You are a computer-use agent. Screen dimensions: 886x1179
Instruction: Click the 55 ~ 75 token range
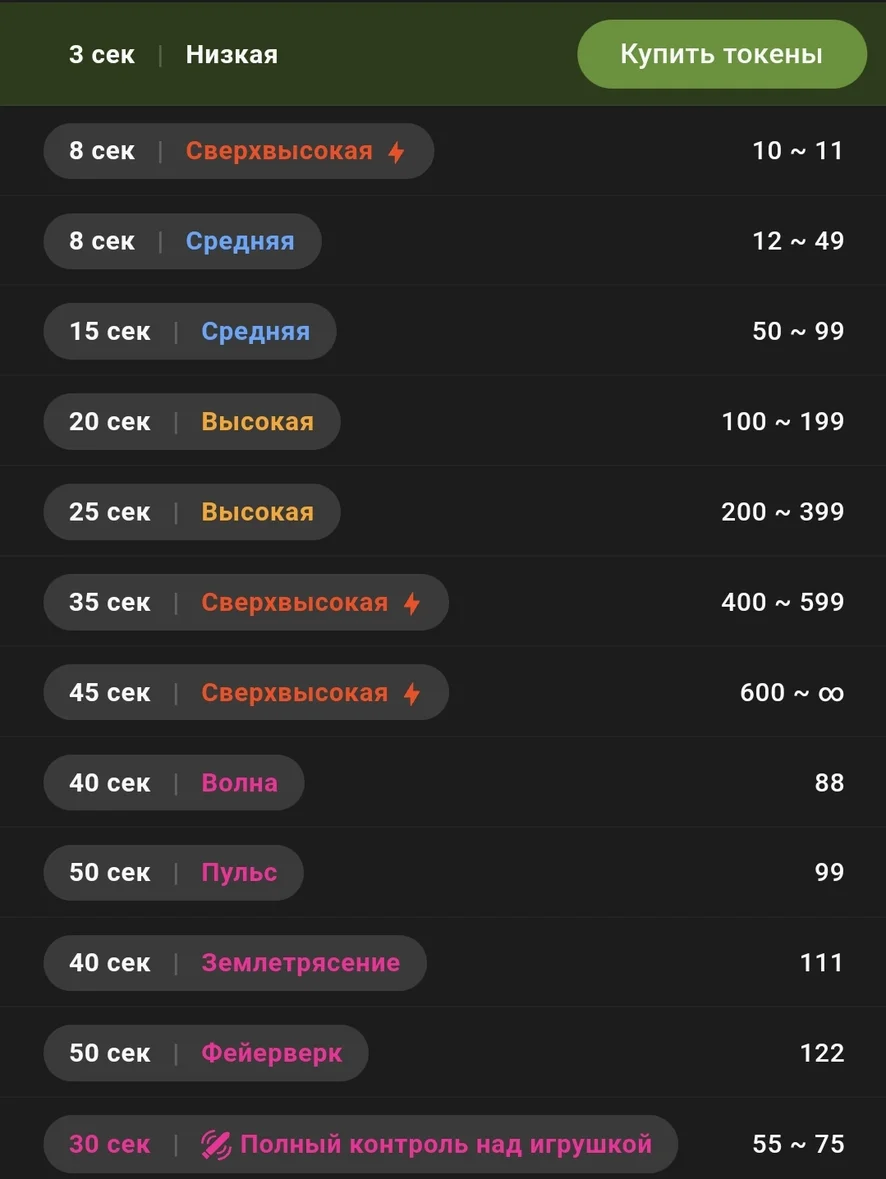pyautogui.click(x=798, y=1144)
